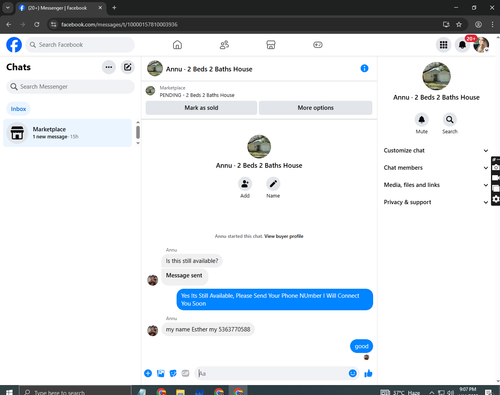Expand Customize chat section

[436, 151]
